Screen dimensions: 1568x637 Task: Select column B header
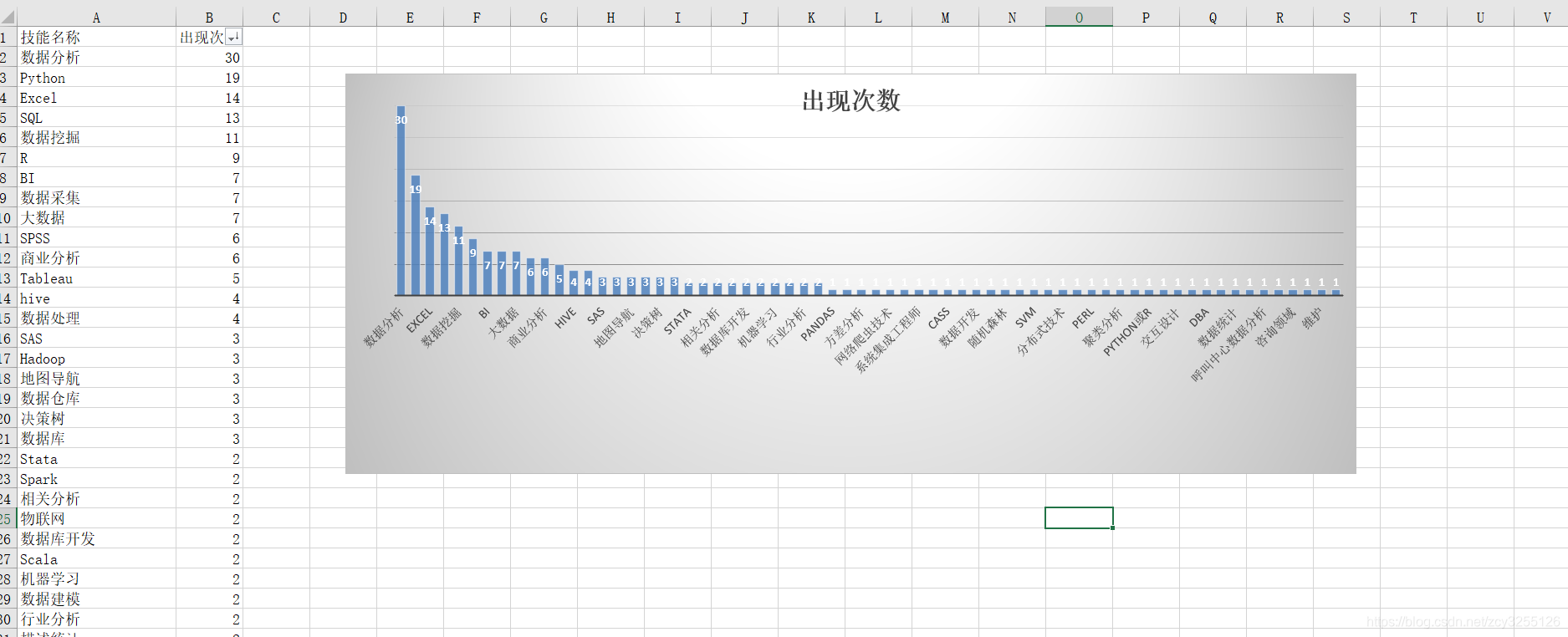click(209, 18)
